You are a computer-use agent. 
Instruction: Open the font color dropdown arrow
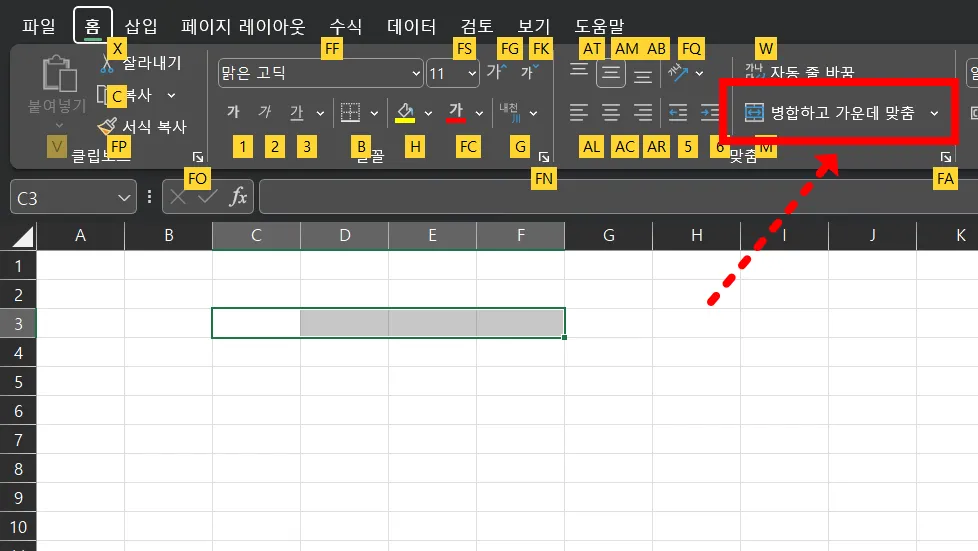pos(479,113)
